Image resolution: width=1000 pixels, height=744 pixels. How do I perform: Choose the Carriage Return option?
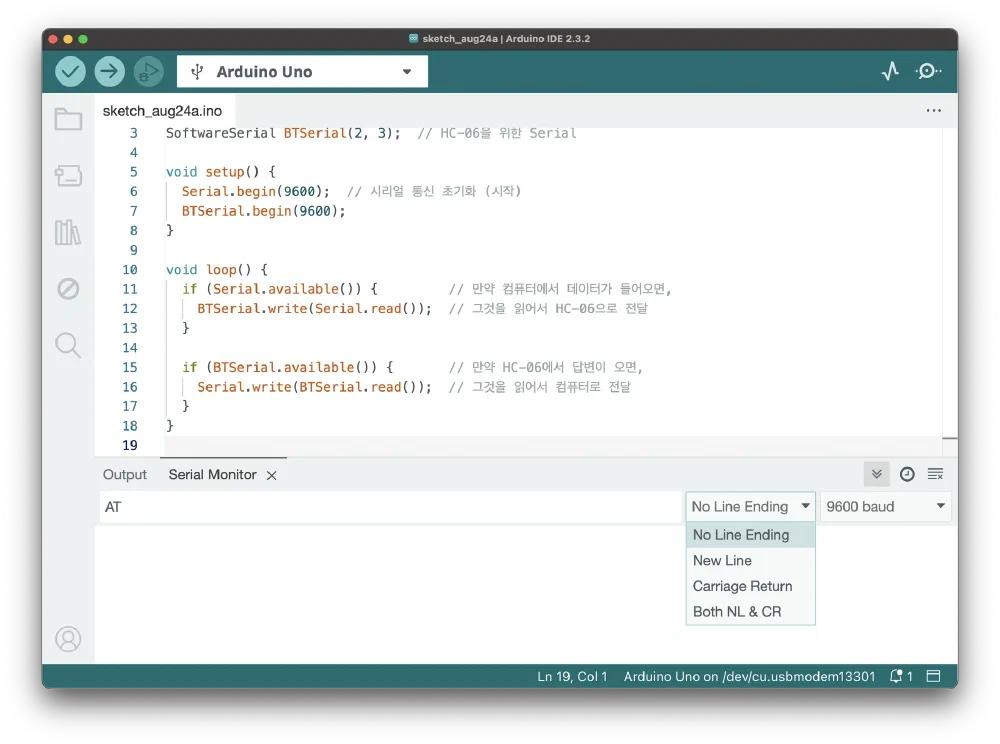[742, 586]
